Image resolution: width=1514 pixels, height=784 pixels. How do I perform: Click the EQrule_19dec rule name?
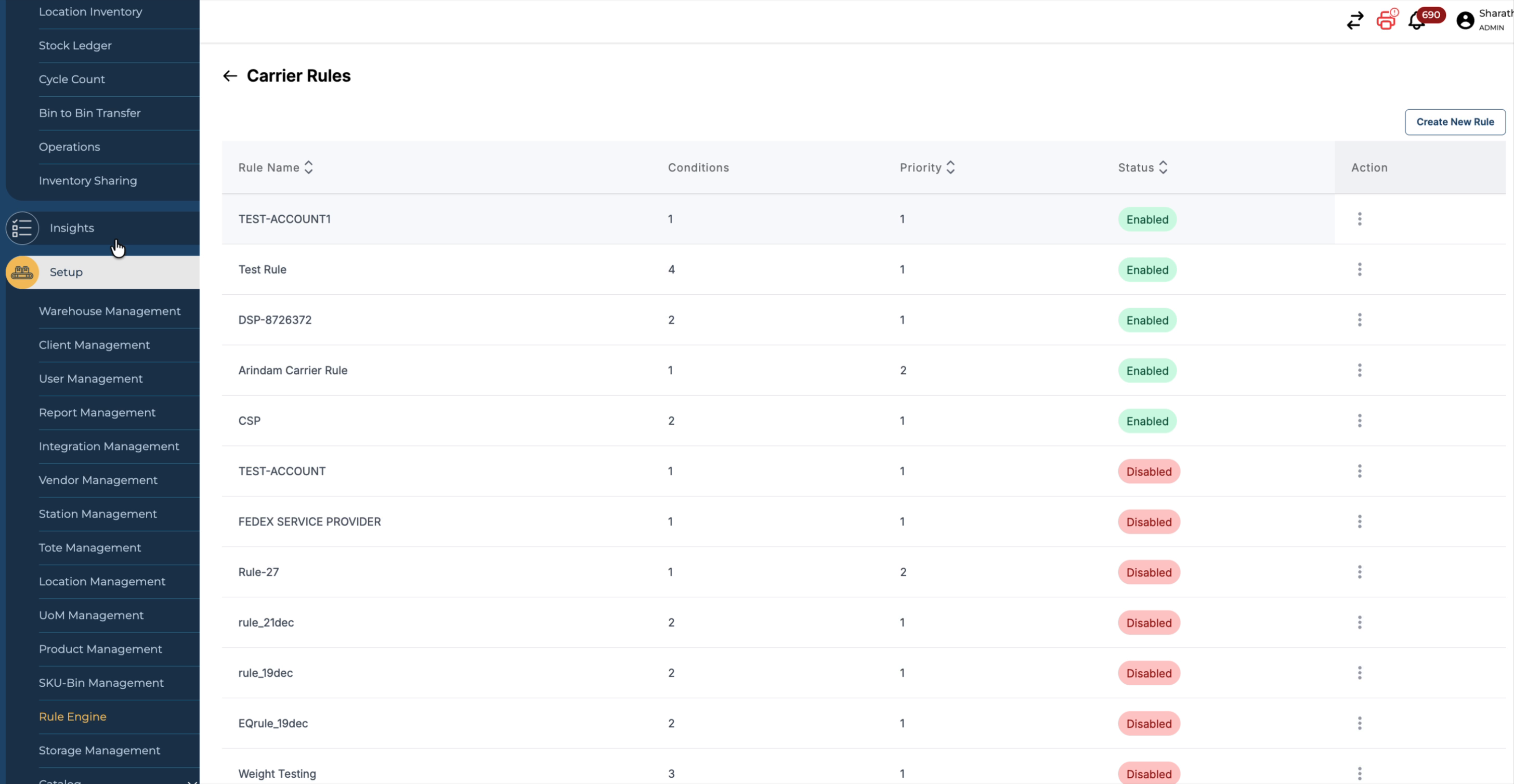tap(273, 724)
